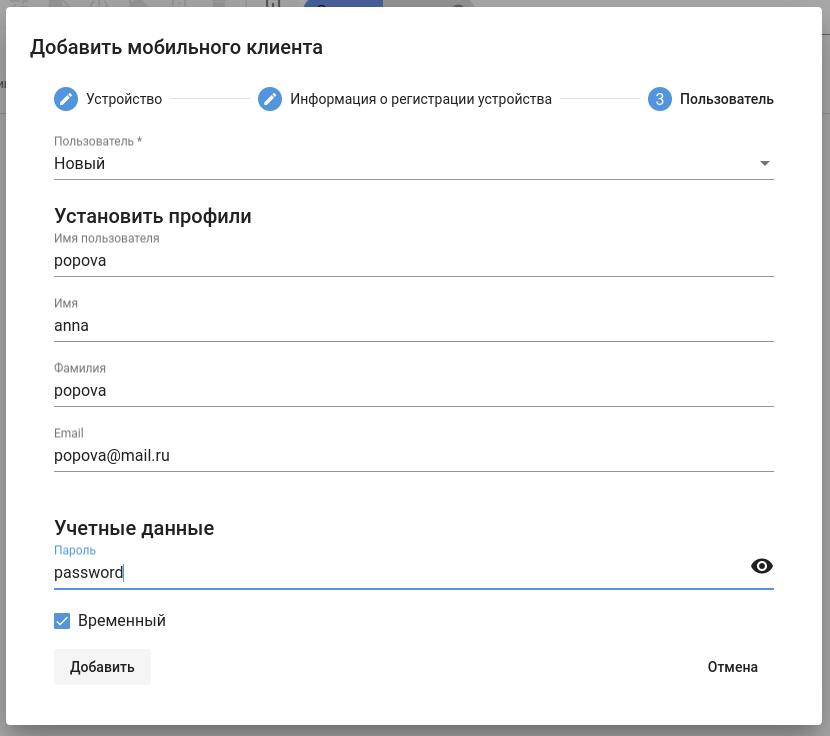Select the Пользователь step label
830x736 pixels.
click(x=726, y=99)
